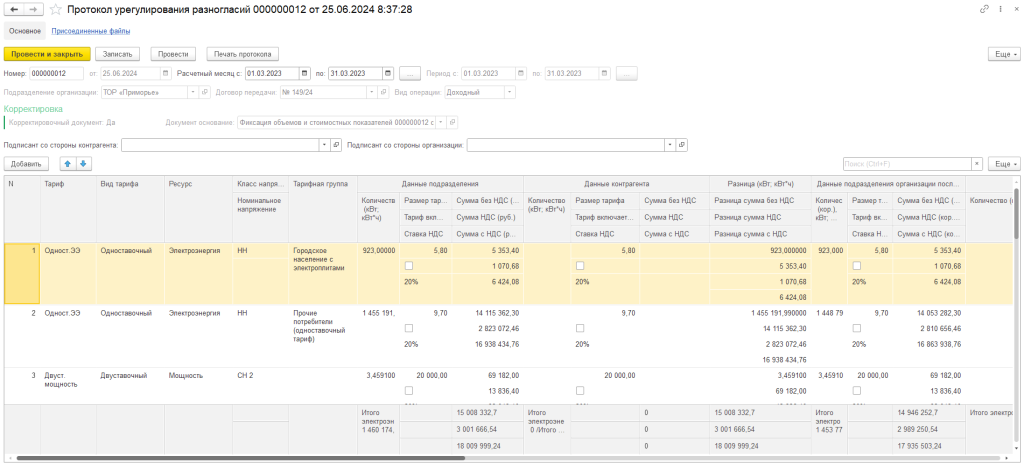Open top Еще dropdown menu
This screenshot has width=1024, height=463.
click(1003, 54)
